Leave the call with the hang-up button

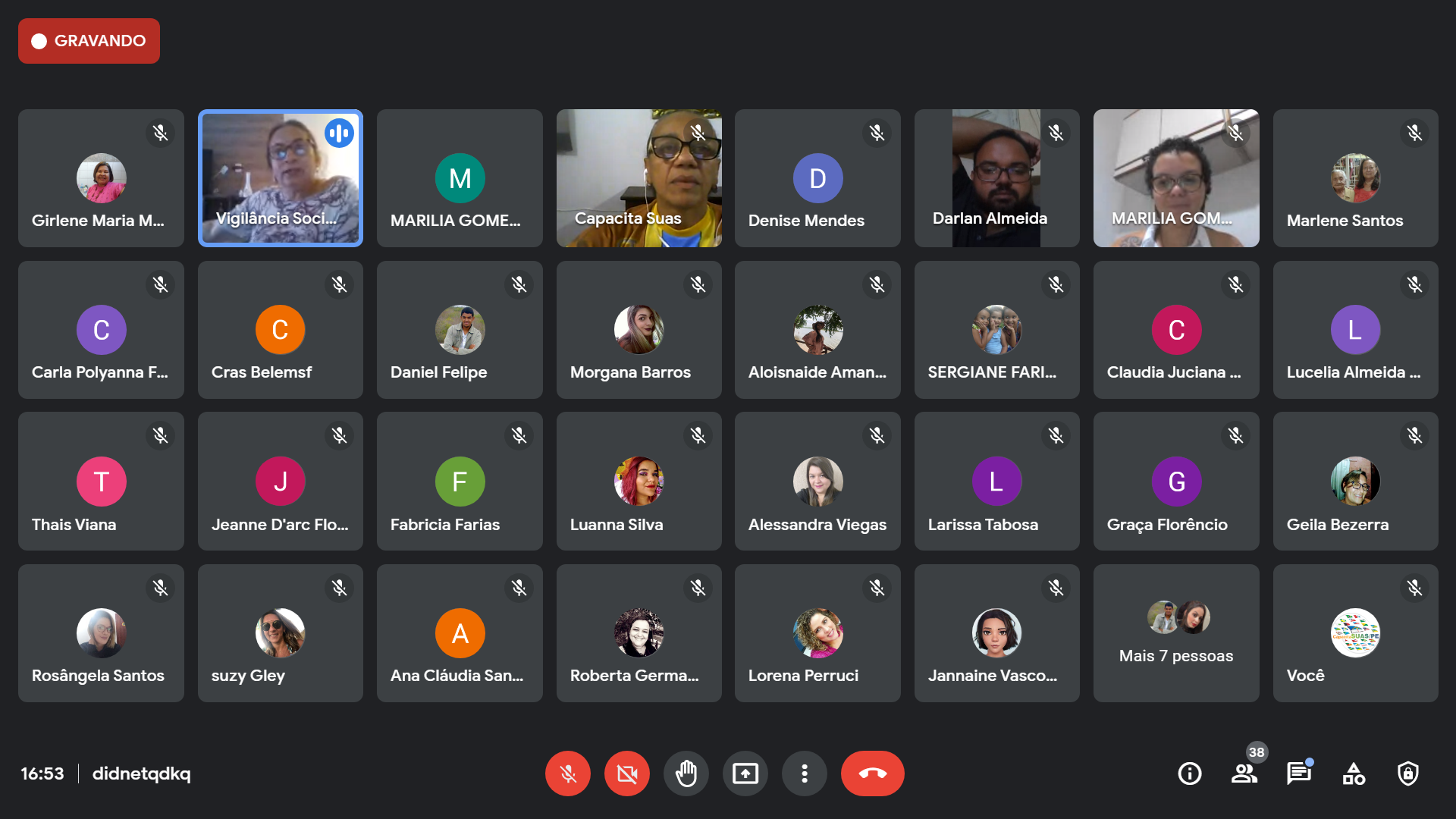pos(872,773)
